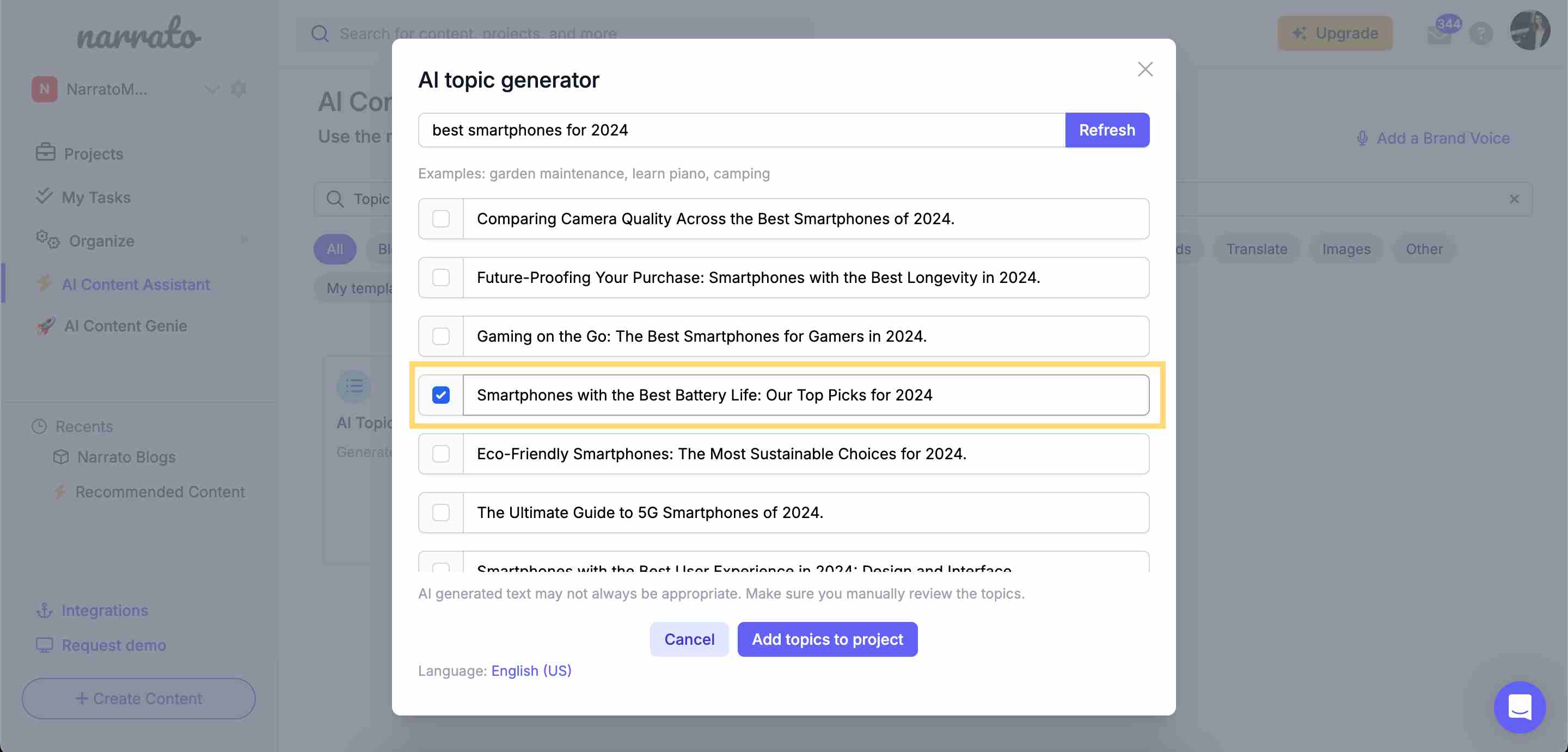Click the Recommended Content link
Viewport: 1568px width, 752px height.
(x=160, y=491)
